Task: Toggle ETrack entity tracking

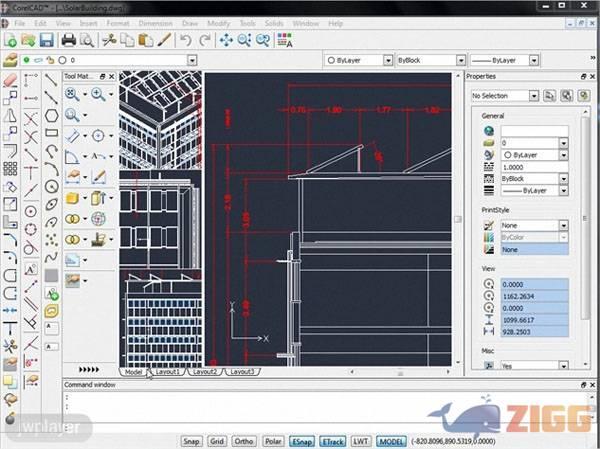Action: [333, 441]
